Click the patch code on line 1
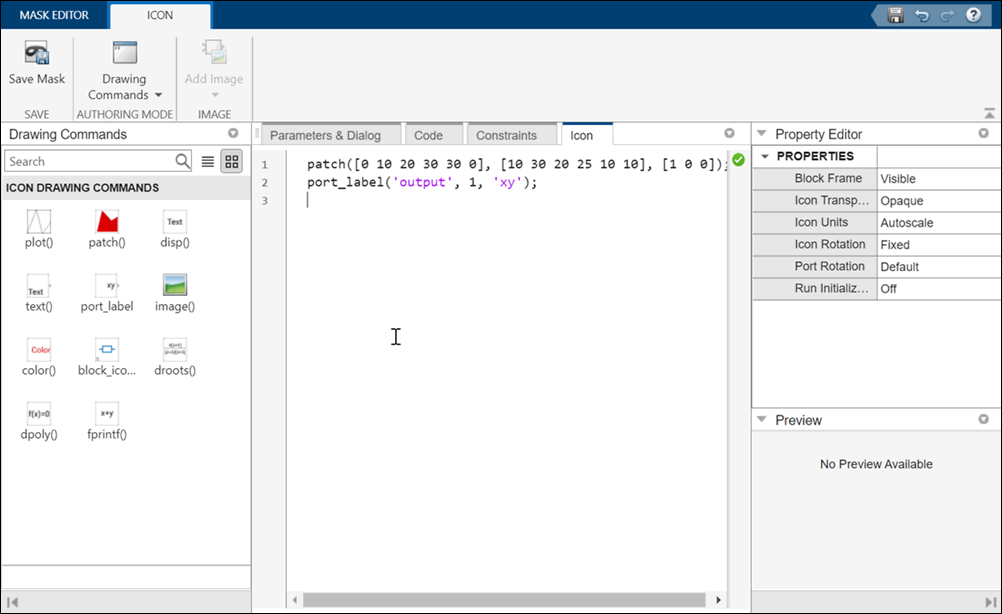This screenshot has width=1002, height=614. tap(518, 164)
